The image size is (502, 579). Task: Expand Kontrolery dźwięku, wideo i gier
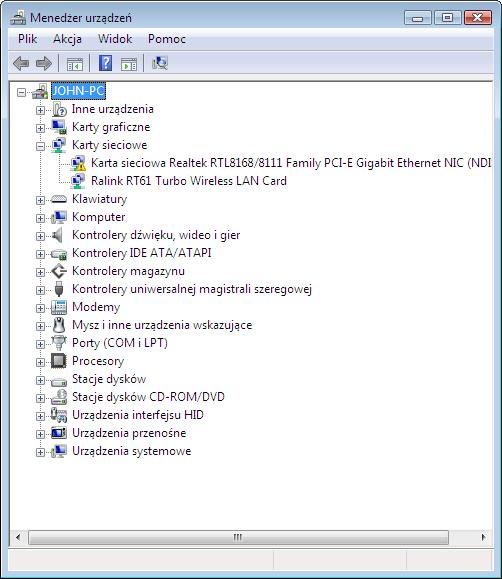point(40,236)
